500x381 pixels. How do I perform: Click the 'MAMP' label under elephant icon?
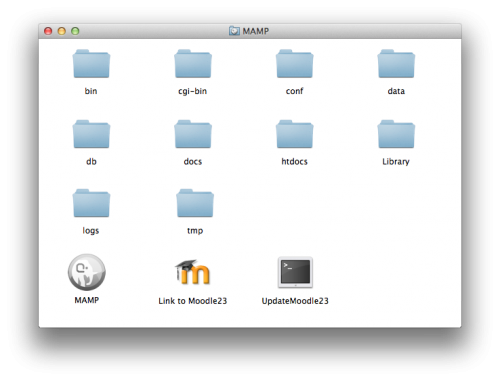(x=87, y=300)
